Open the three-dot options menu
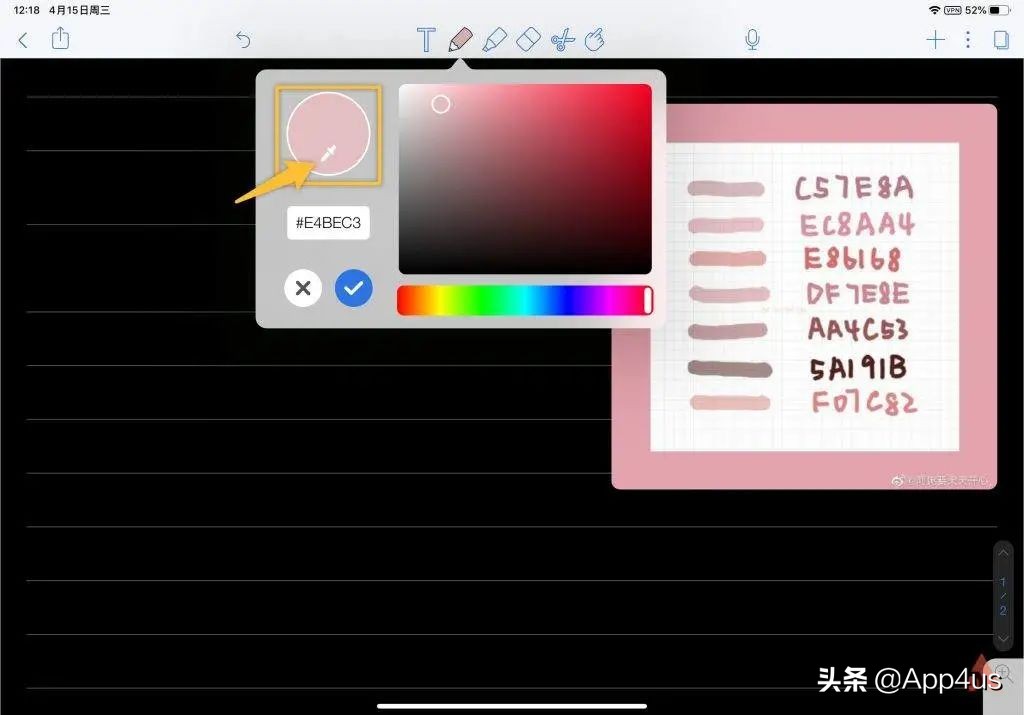Image resolution: width=1024 pixels, height=715 pixels. [x=967, y=39]
